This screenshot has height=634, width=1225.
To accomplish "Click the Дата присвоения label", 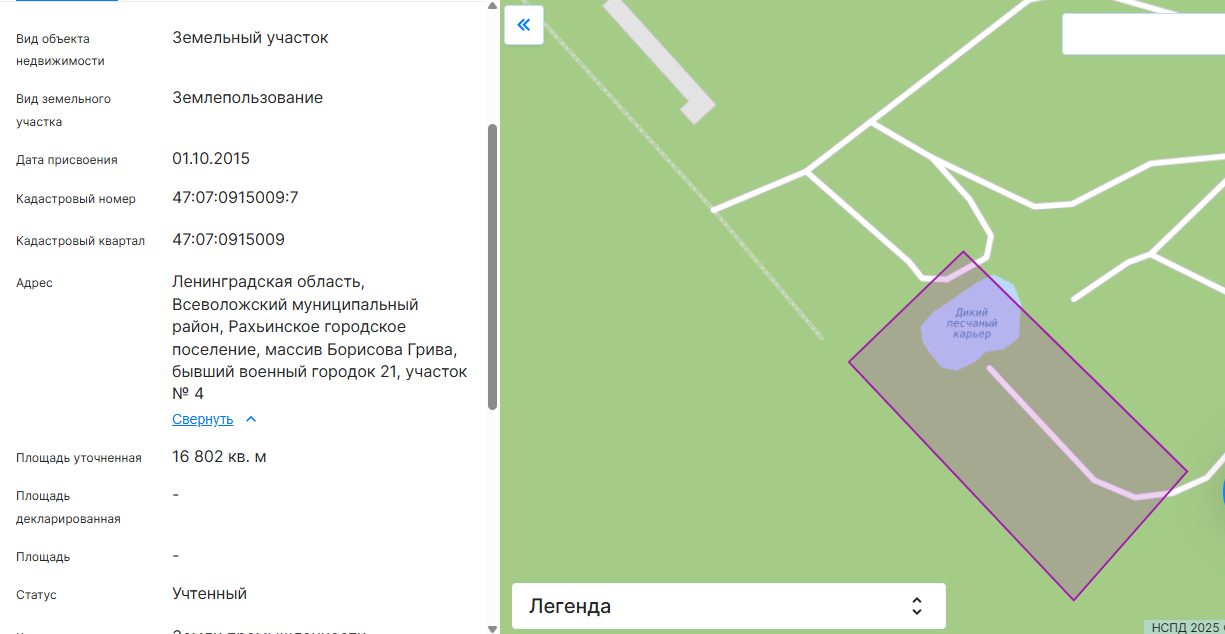I will click(67, 160).
